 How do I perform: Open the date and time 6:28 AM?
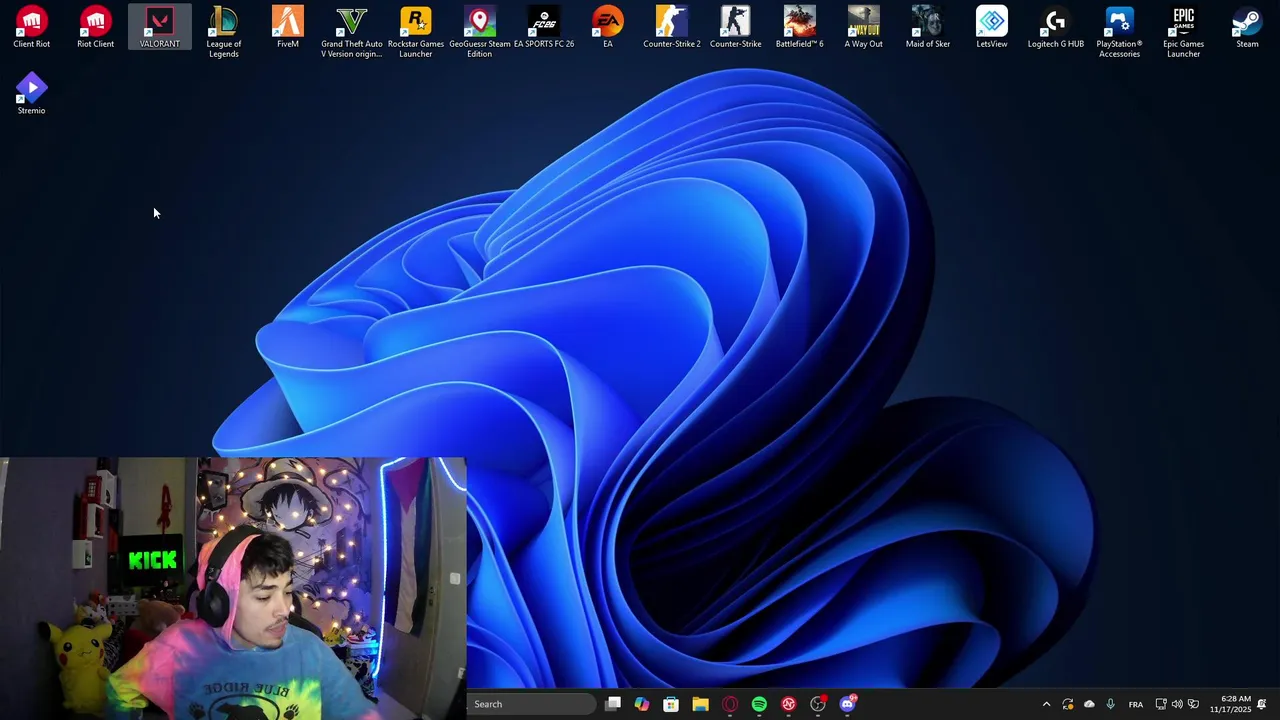click(1230, 704)
